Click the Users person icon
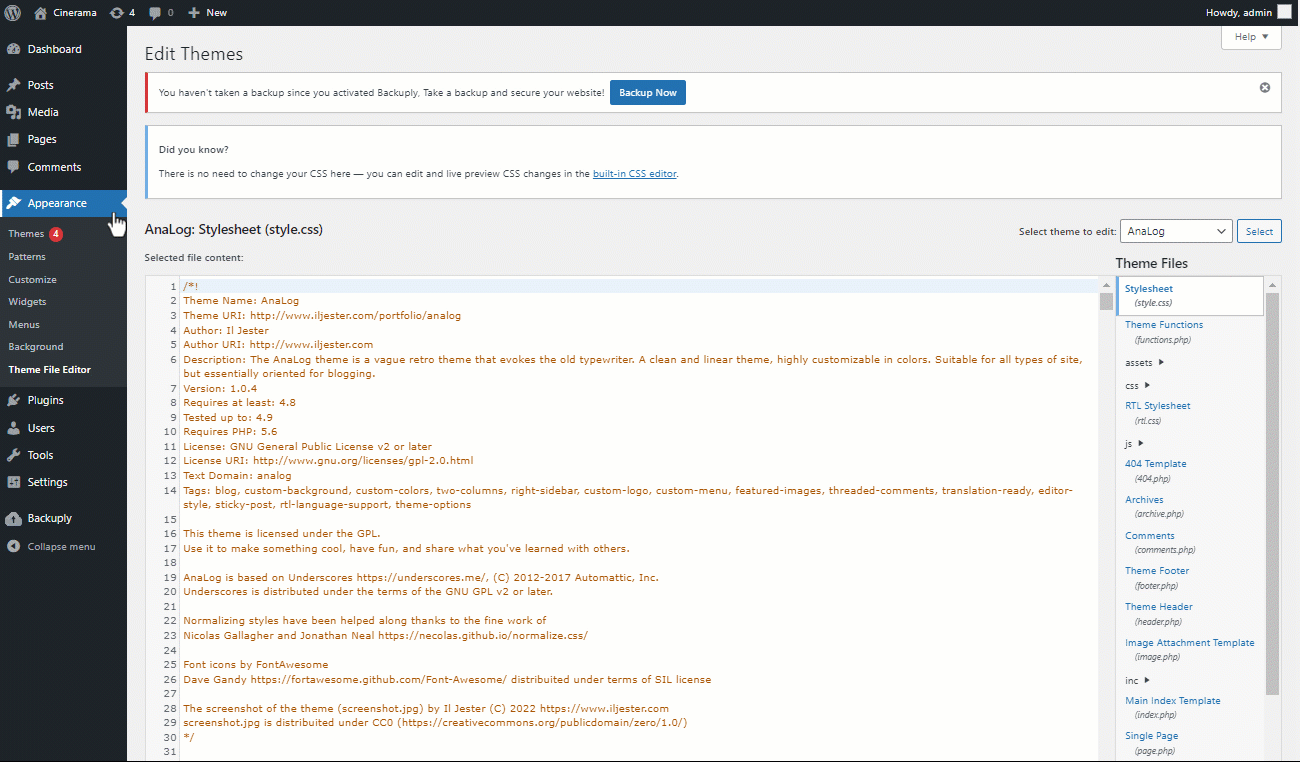The height and width of the screenshot is (762, 1300). pyautogui.click(x=13, y=428)
